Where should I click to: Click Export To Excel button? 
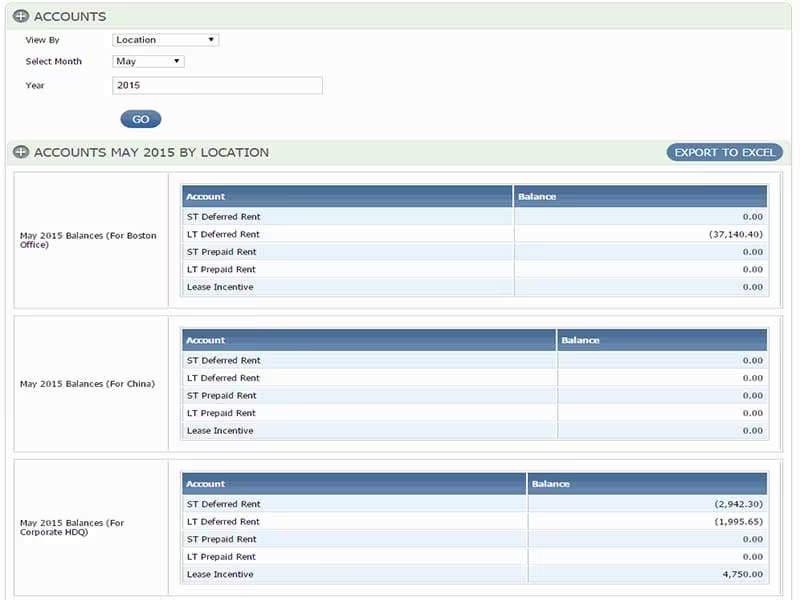tap(724, 152)
